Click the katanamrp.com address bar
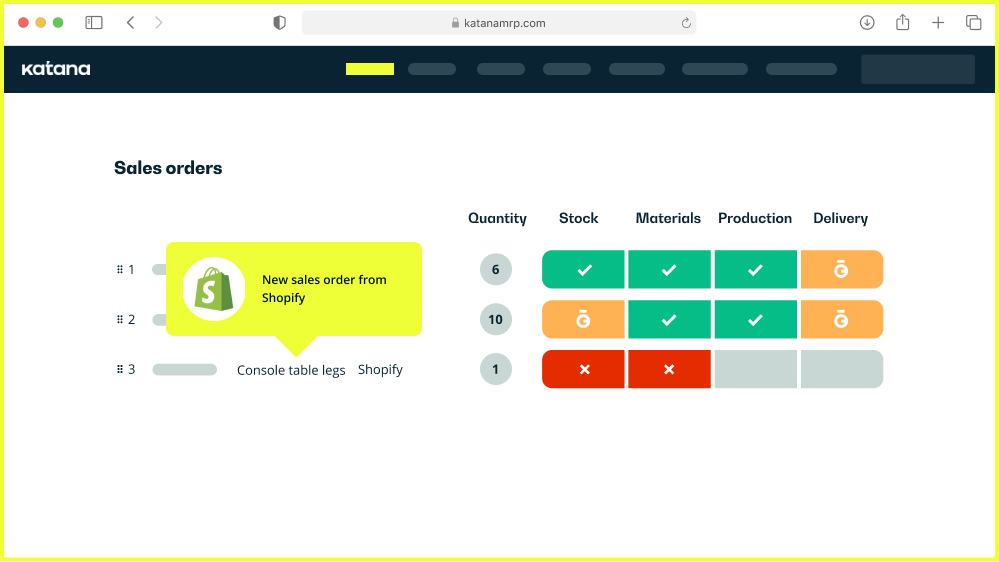999x562 pixels. coord(499,23)
